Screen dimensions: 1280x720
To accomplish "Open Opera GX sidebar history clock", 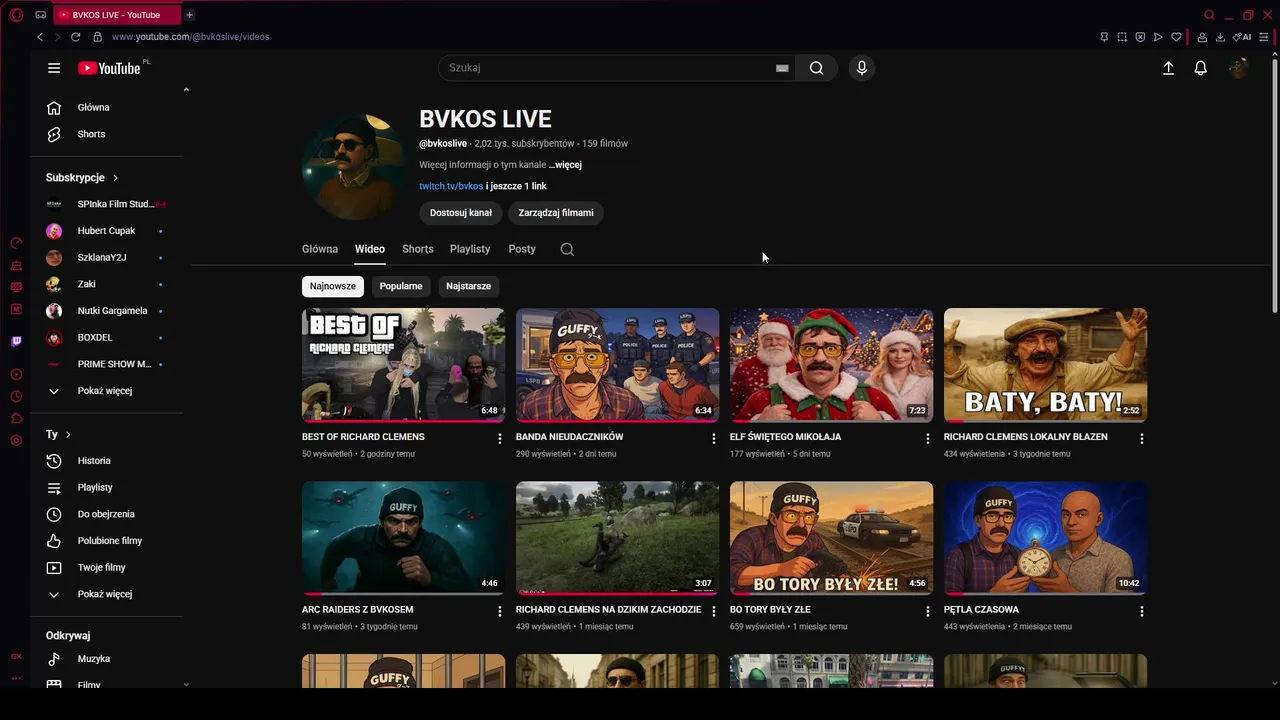I will coord(16,397).
